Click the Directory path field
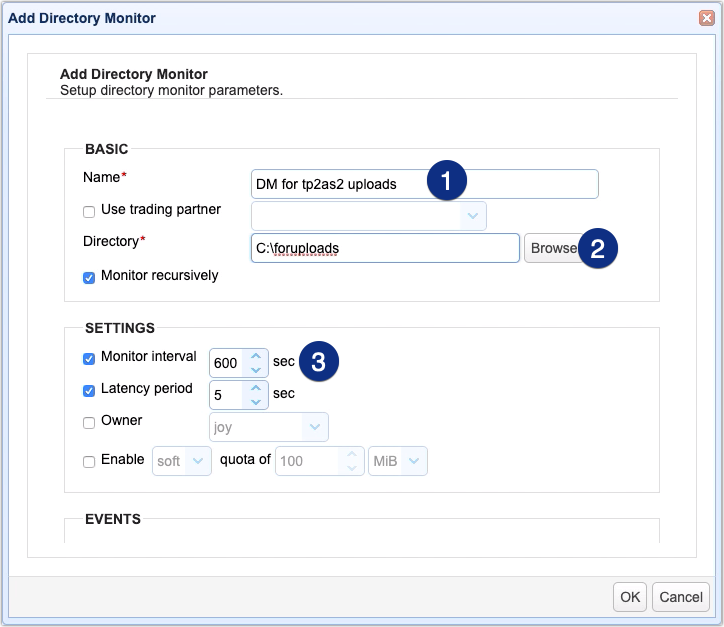The height and width of the screenshot is (627, 724). click(x=385, y=248)
